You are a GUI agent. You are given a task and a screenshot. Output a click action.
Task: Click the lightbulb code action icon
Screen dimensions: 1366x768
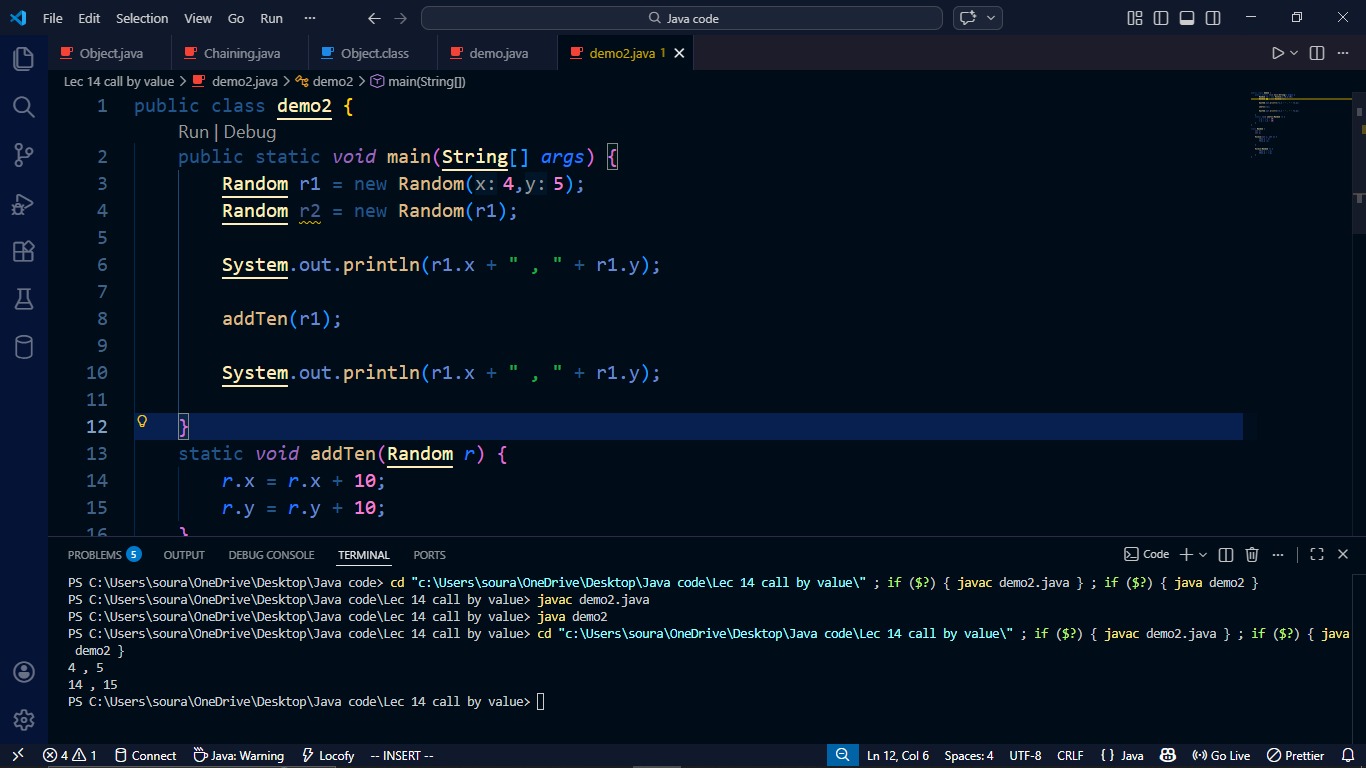point(142,422)
